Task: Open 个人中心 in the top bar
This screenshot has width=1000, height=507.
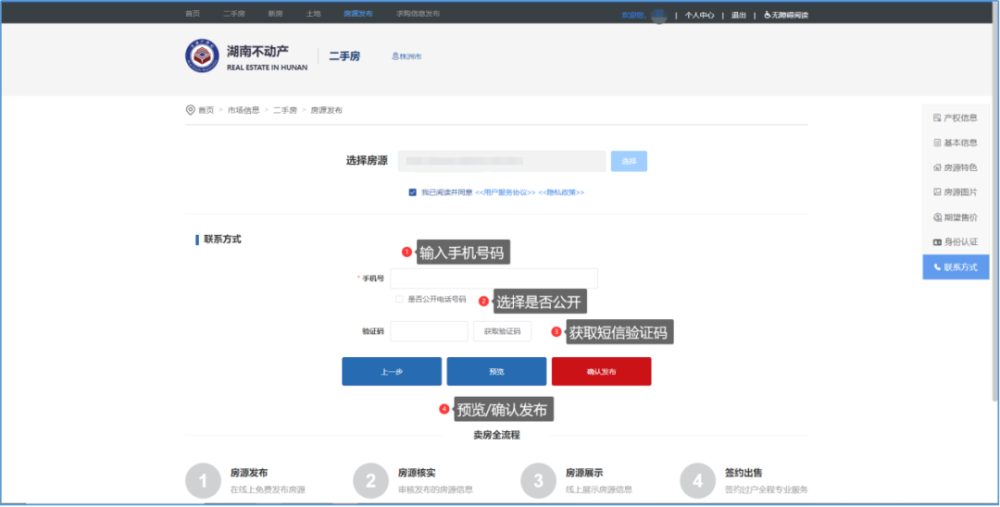Action: 700,15
